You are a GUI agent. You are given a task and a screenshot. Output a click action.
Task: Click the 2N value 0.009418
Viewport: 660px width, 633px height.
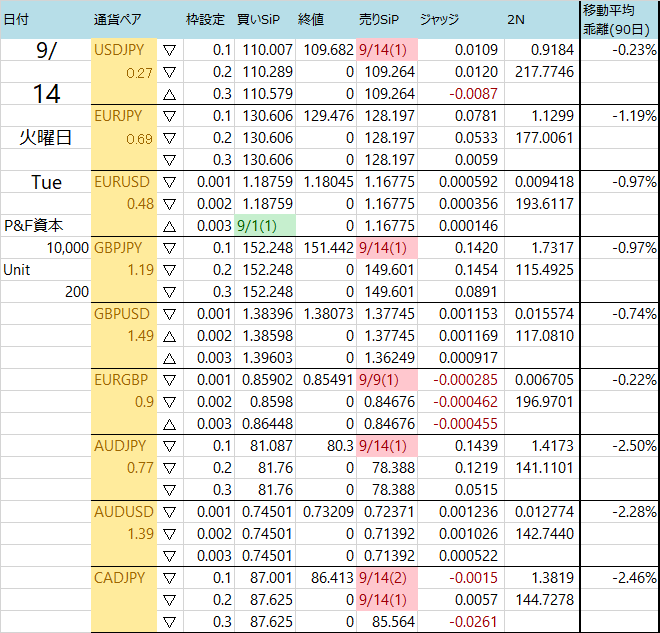pos(544,182)
